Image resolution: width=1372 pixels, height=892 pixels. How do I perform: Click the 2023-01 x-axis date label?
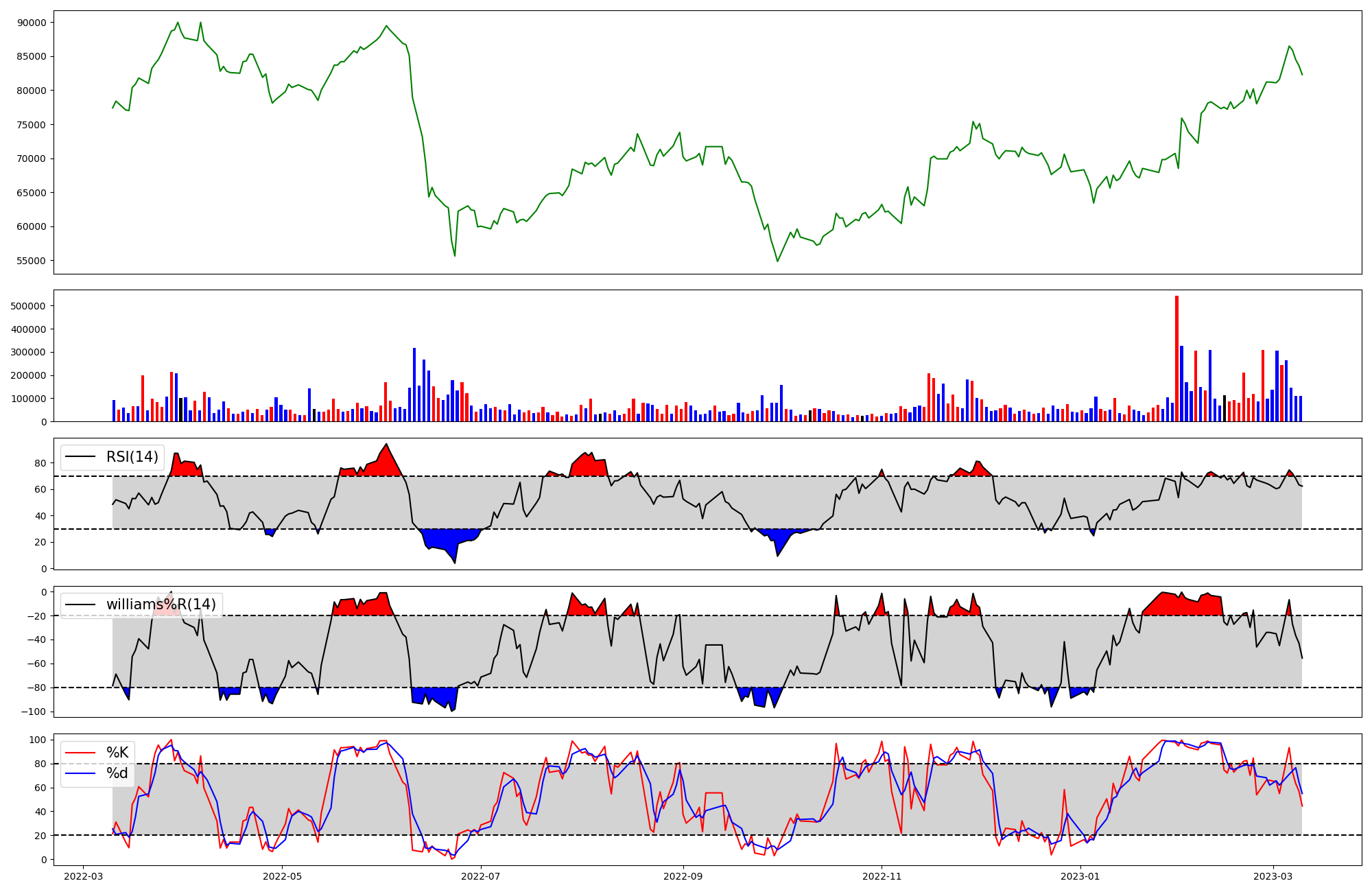pyautogui.click(x=1080, y=876)
